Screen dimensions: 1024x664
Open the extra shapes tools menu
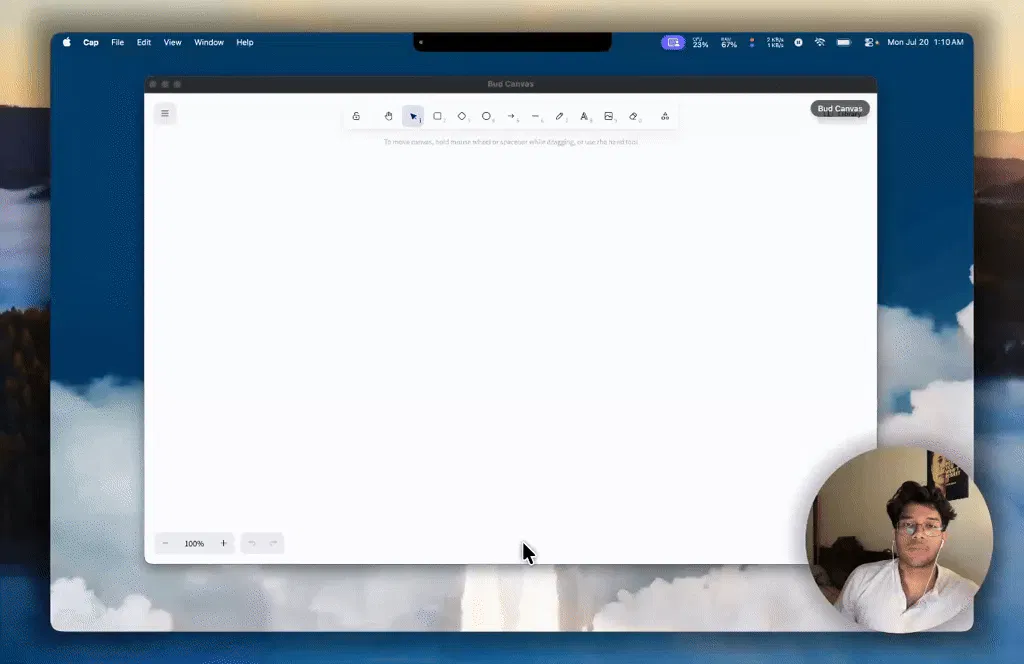click(x=665, y=116)
